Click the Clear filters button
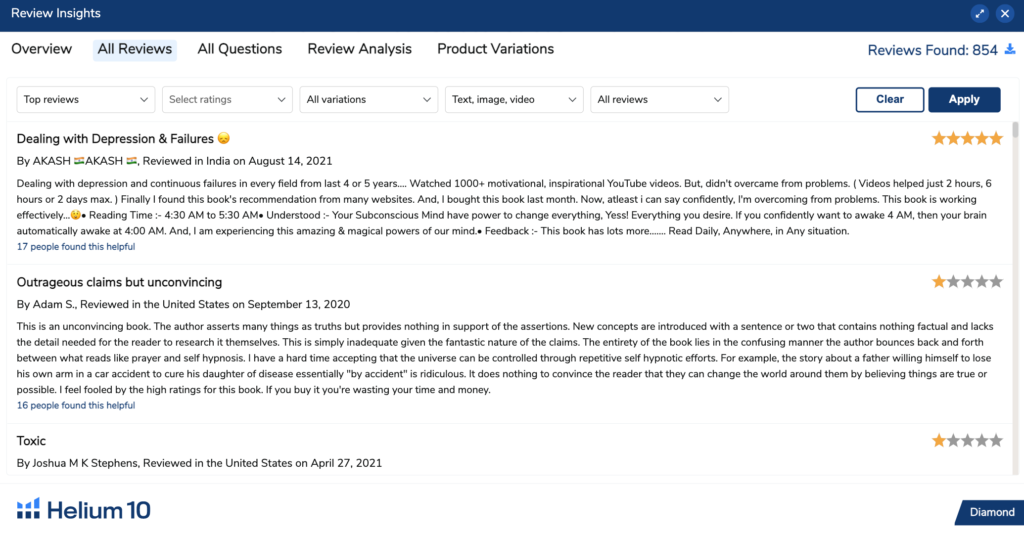Viewport: 1024px width, 538px height. click(x=889, y=100)
